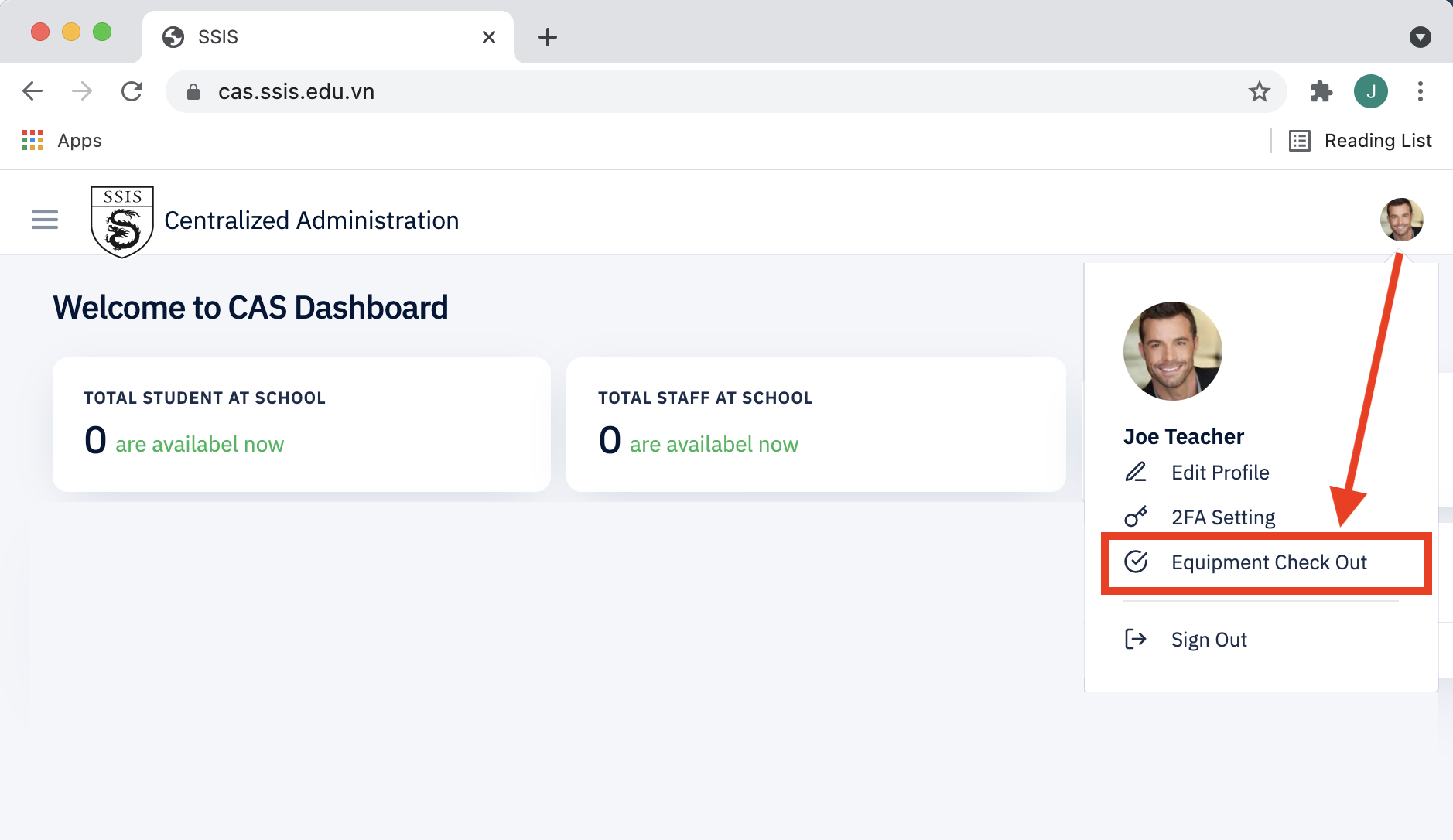Click the checkmark Equipment Check Out icon

[1135, 562]
